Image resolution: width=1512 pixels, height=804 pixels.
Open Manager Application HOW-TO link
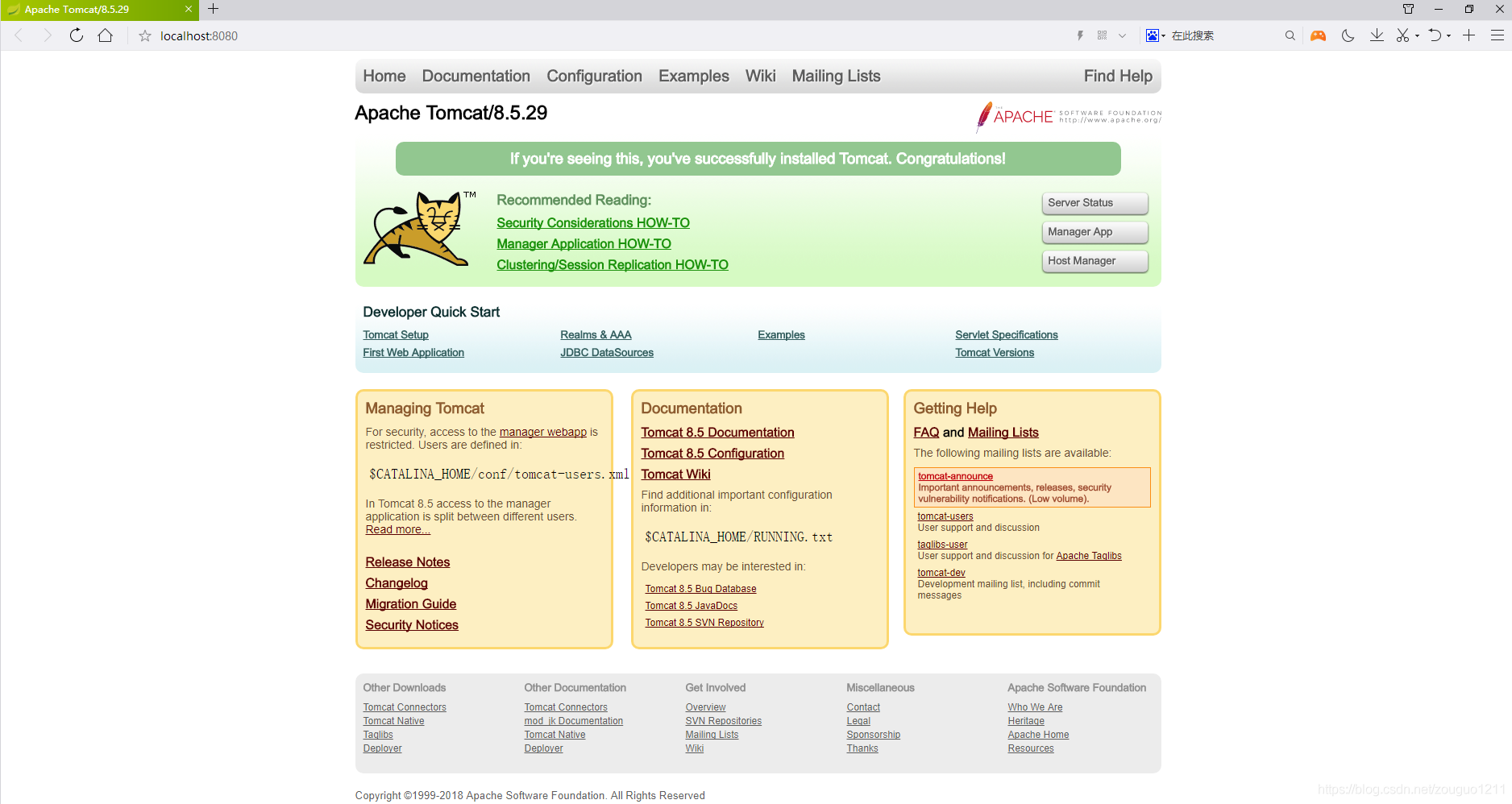click(584, 244)
